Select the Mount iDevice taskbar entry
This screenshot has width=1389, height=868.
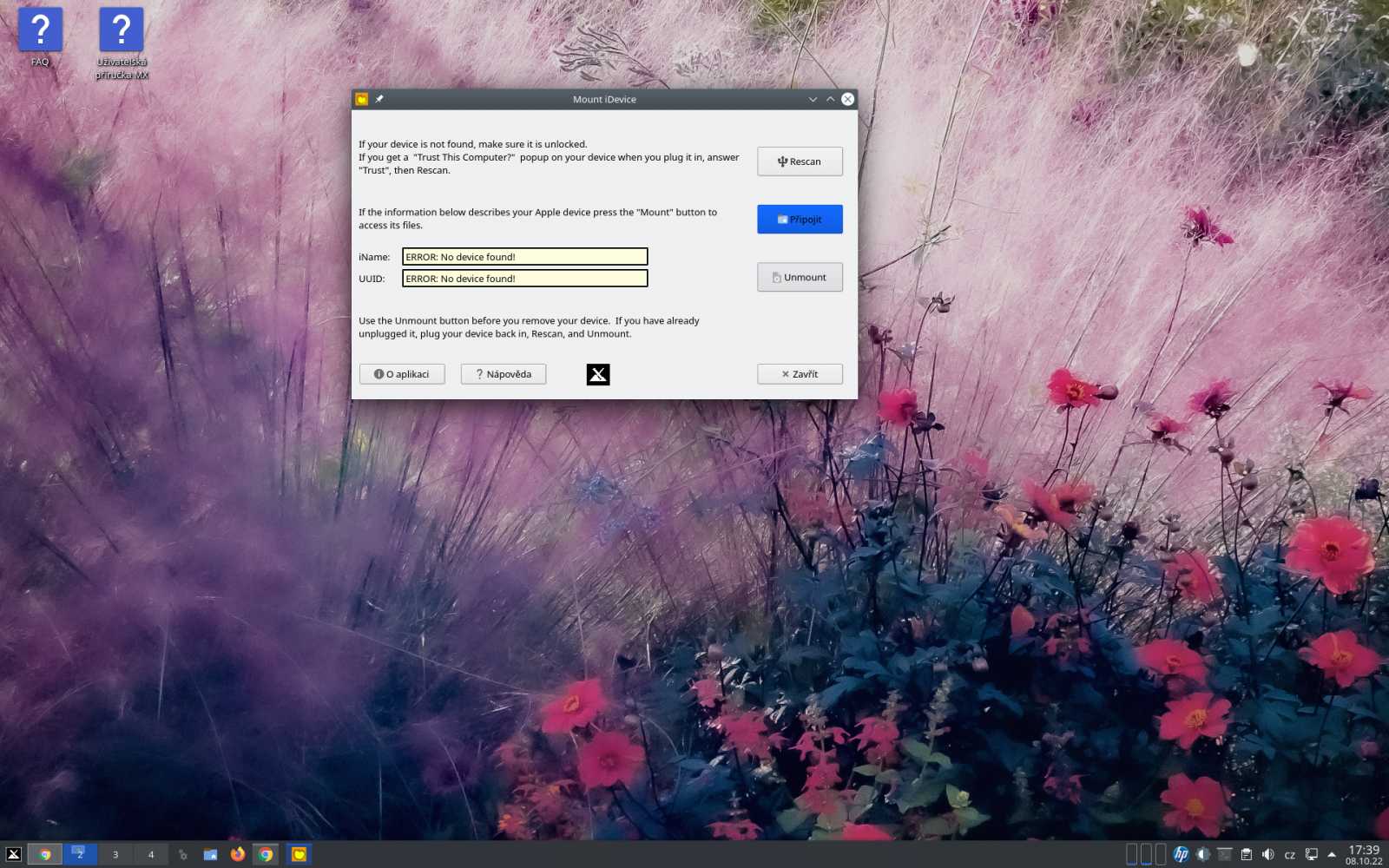299,854
